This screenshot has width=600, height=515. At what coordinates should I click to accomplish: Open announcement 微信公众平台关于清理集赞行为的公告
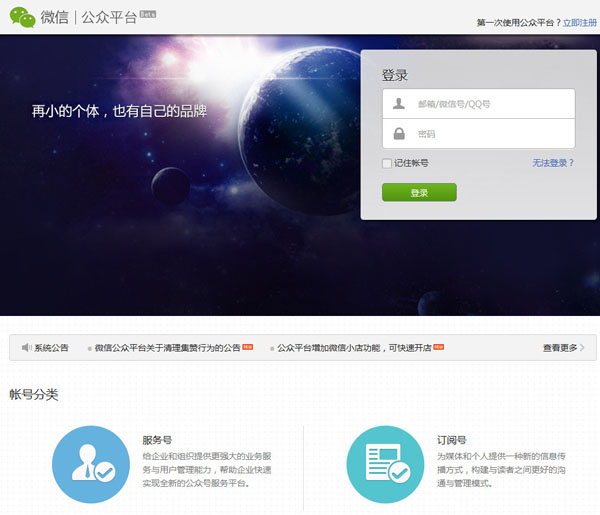(167, 347)
